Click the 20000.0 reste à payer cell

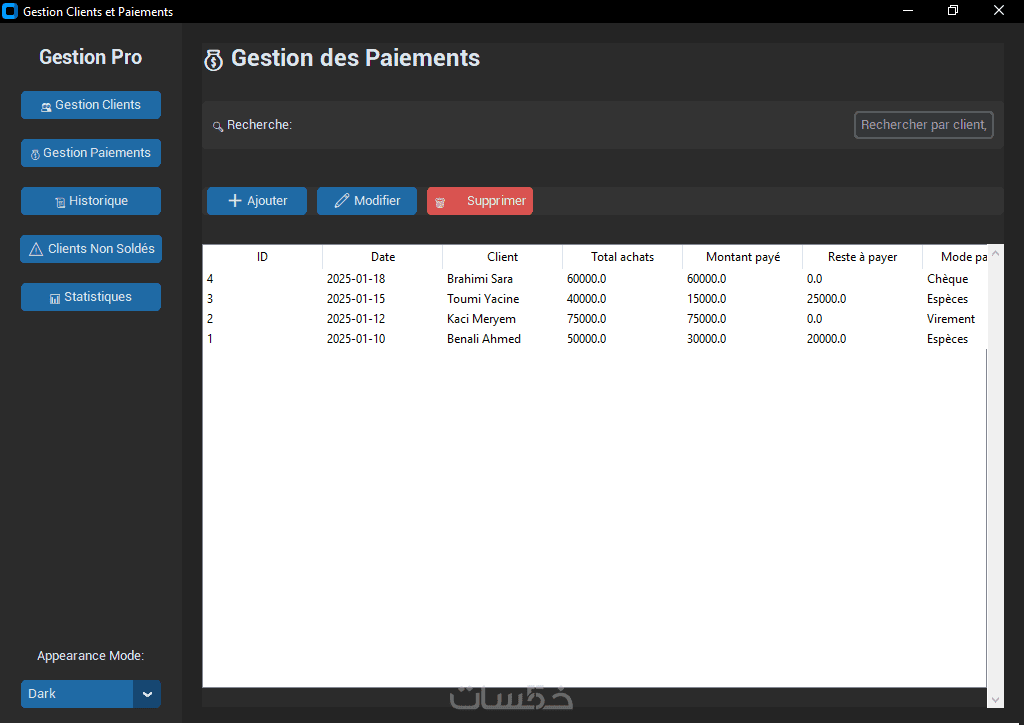[826, 339]
